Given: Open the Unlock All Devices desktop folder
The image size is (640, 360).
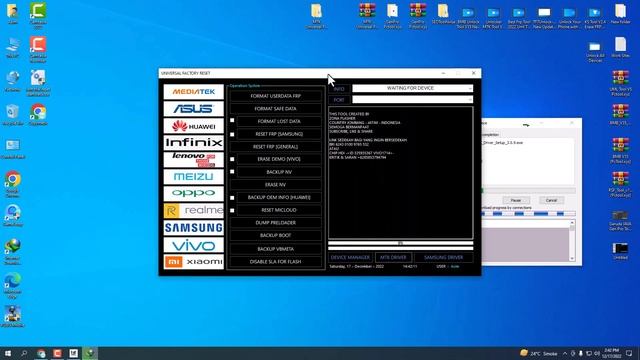Looking at the screenshot, I should coord(595,52).
